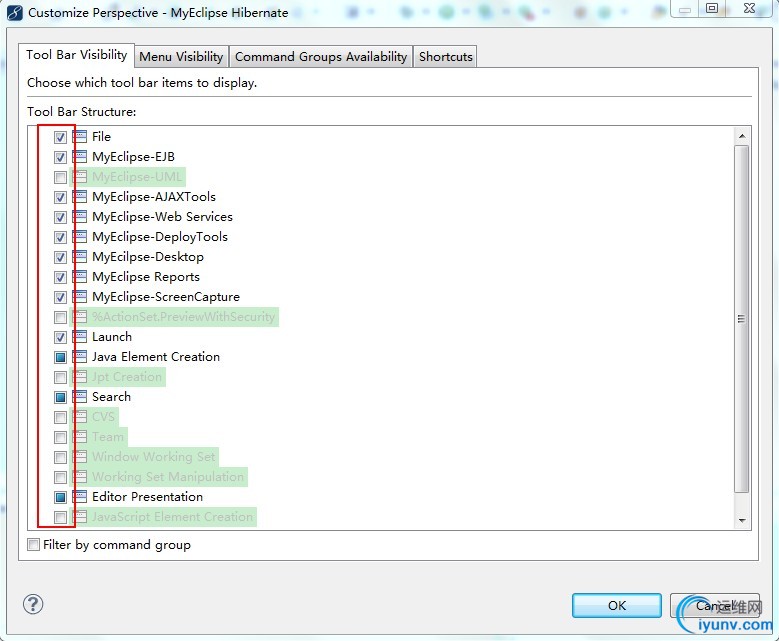The height and width of the screenshot is (641, 779).
Task: Click the toolbar icon beside MyEclipse-Web Services
Action: pos(79,217)
